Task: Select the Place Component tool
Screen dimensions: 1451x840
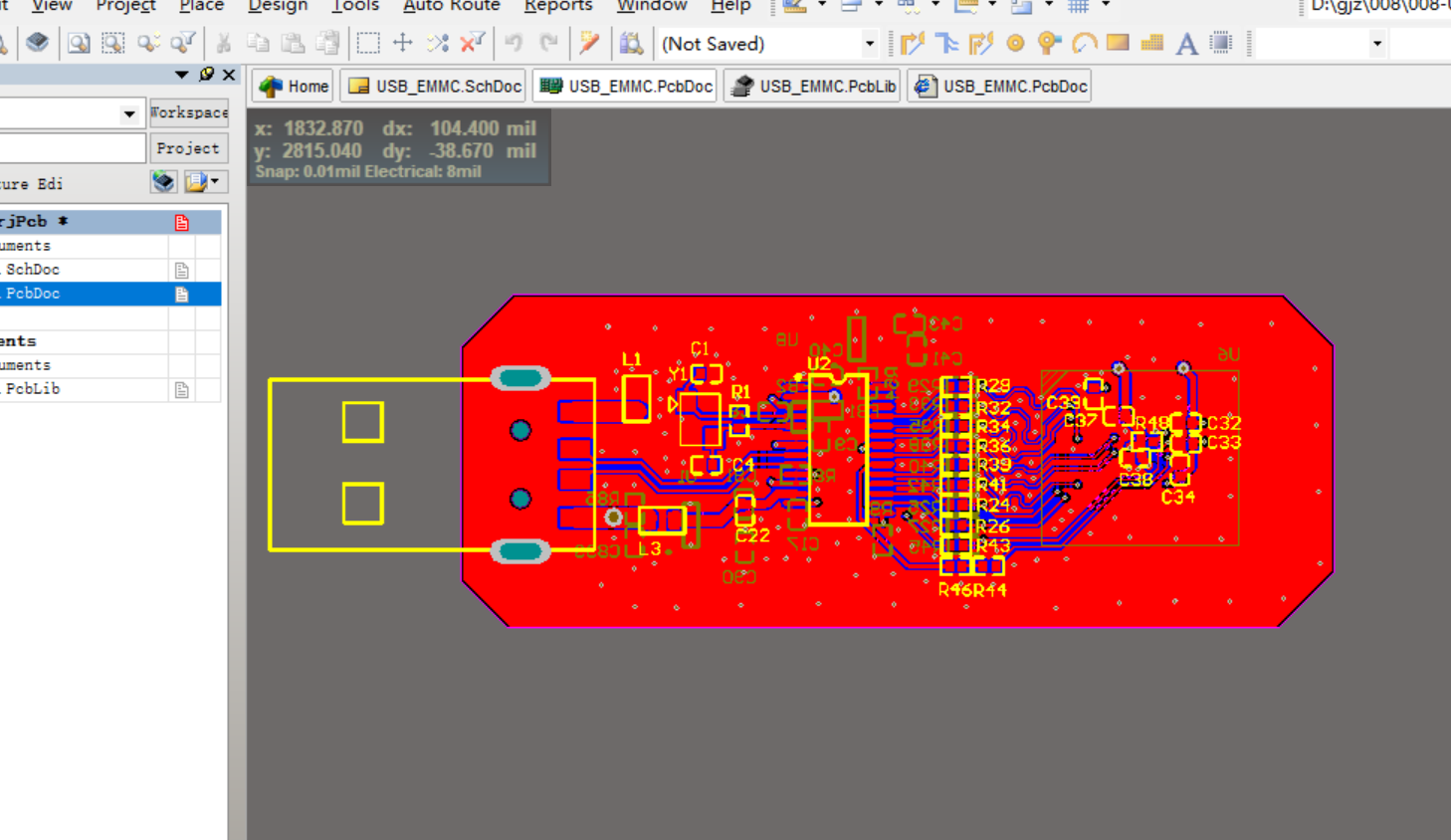Action: pos(1221,43)
